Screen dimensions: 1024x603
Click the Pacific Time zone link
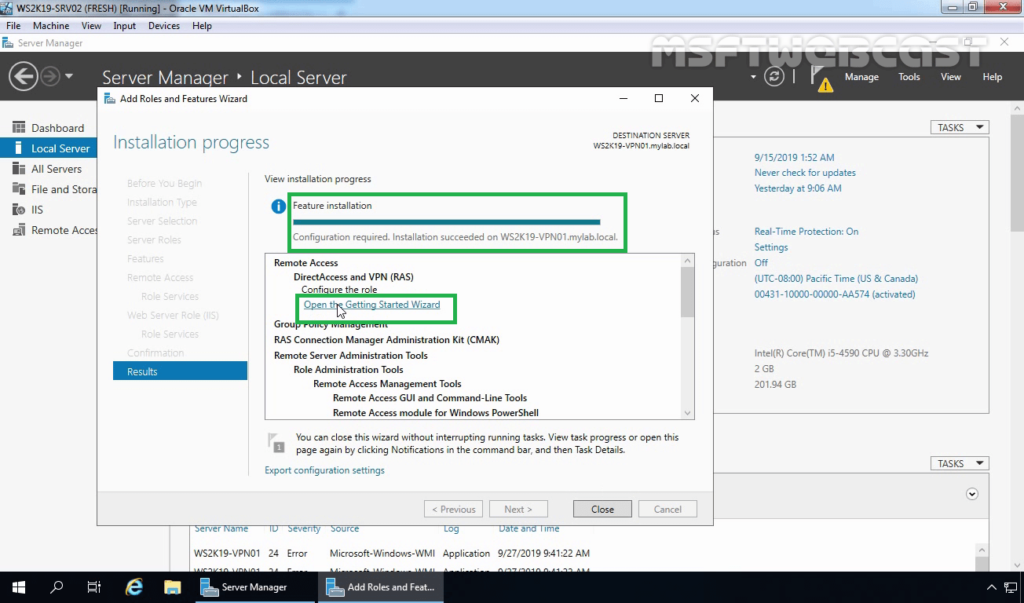pos(836,278)
